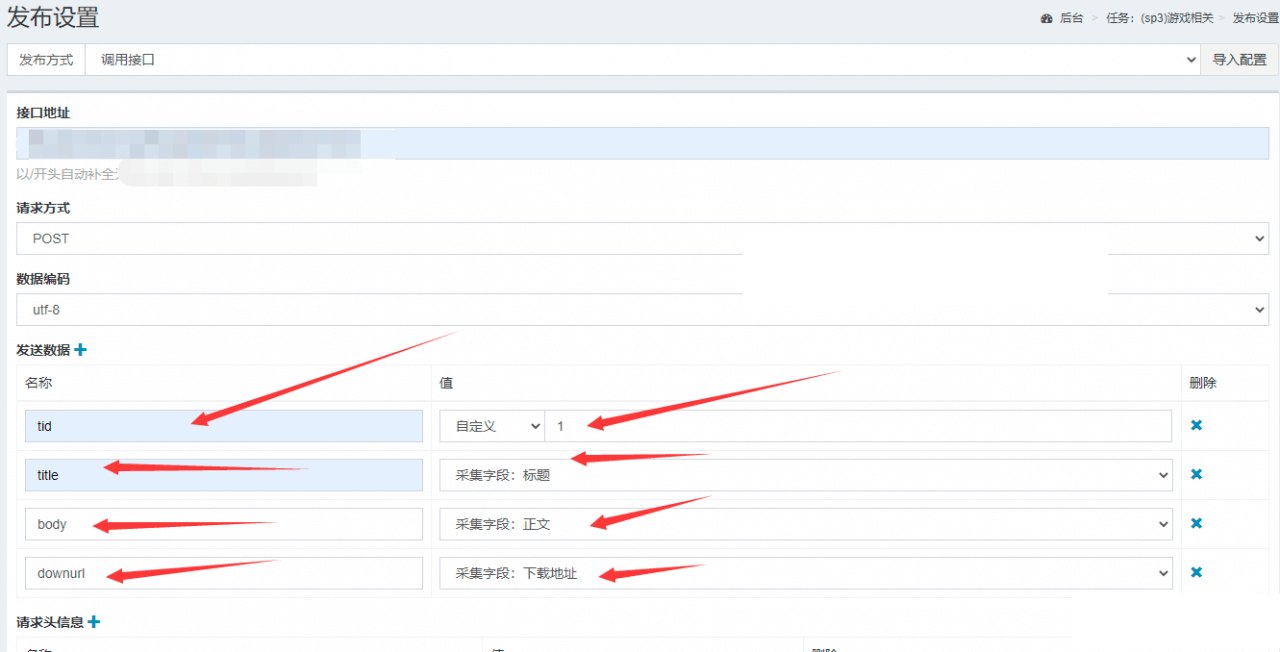Image resolution: width=1280 pixels, height=652 pixels.
Task: Delete the title row with X icon
Action: (1196, 474)
